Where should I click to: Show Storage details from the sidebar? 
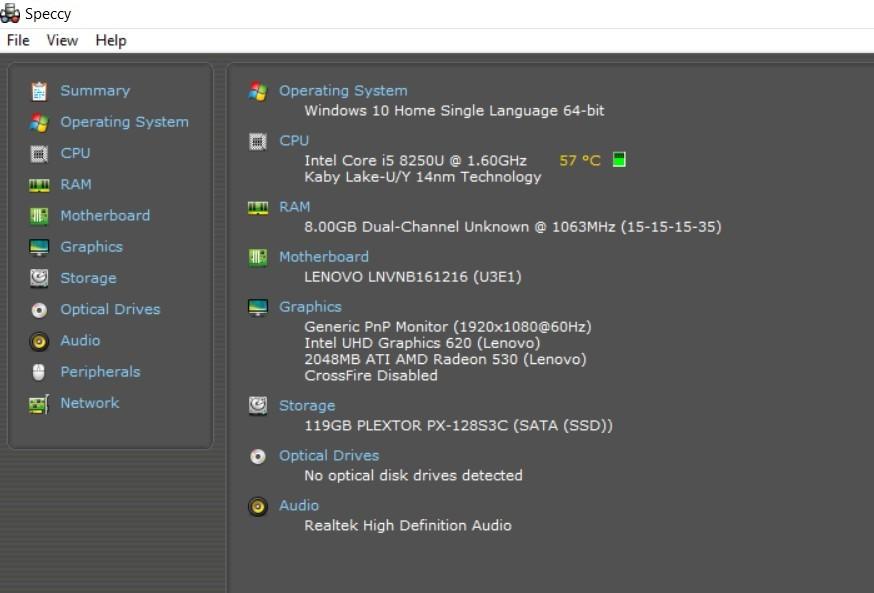(x=89, y=278)
